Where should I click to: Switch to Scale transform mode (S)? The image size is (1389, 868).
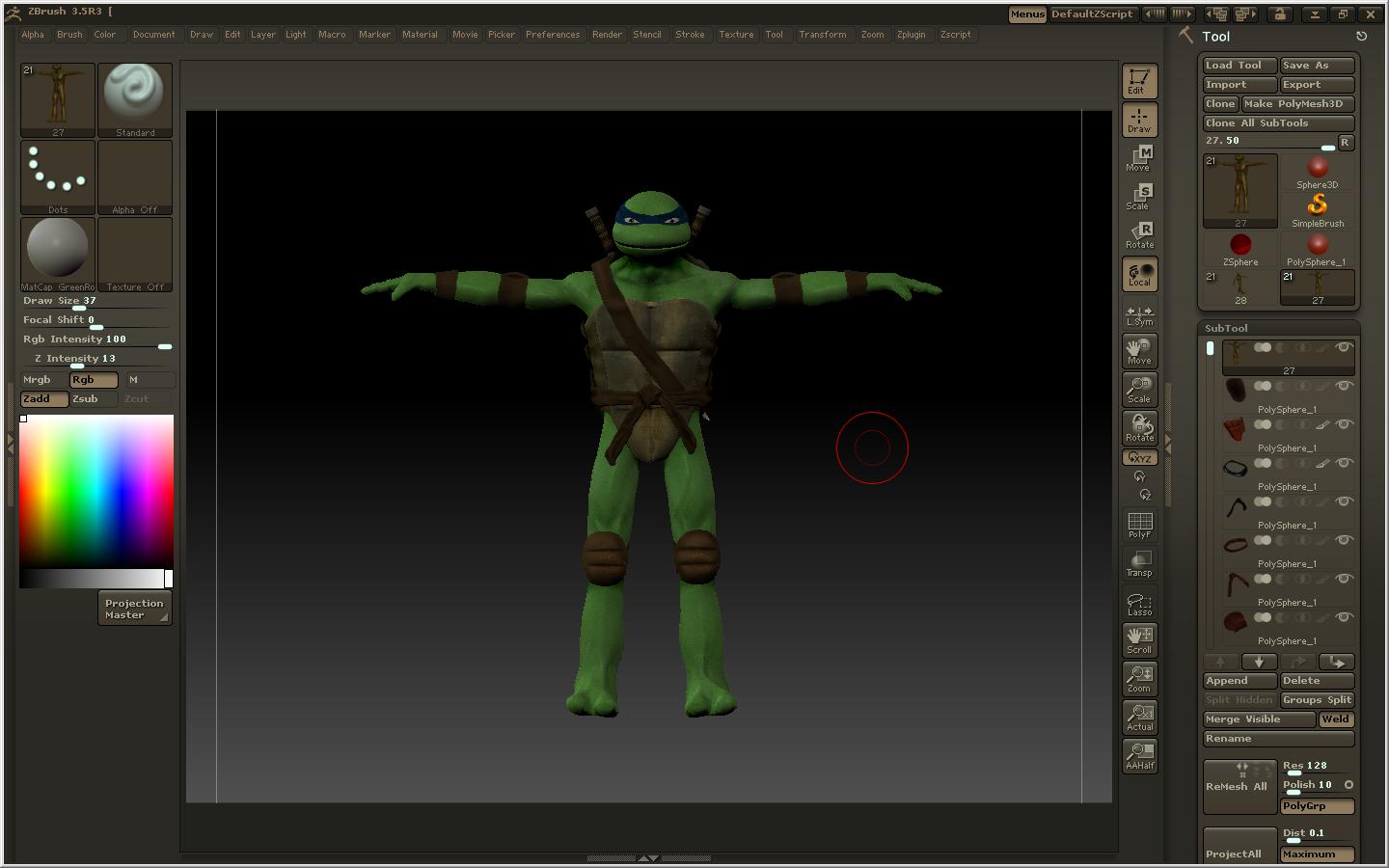pyautogui.click(x=1139, y=197)
